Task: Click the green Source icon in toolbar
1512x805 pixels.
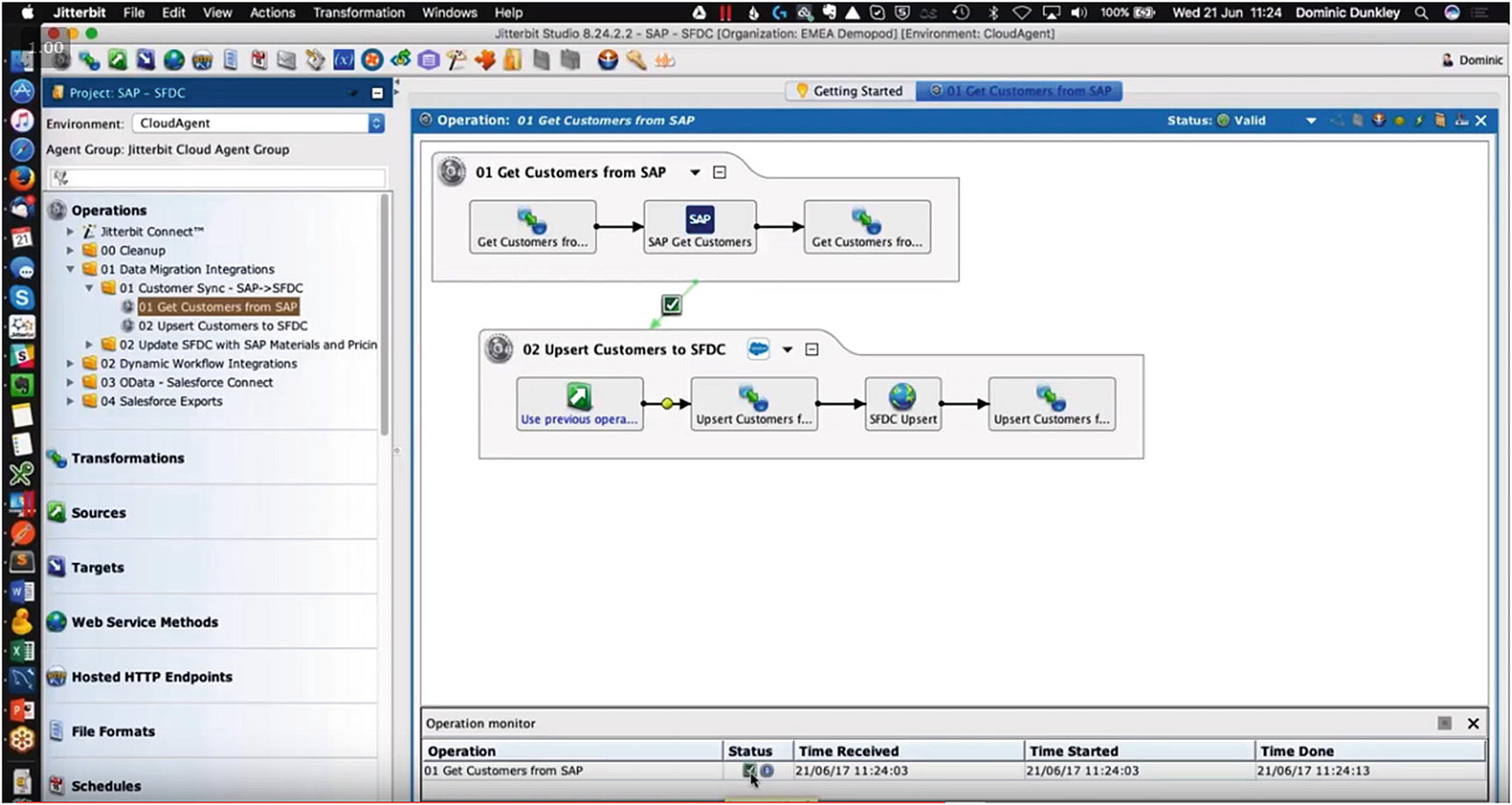Action: coord(117,61)
